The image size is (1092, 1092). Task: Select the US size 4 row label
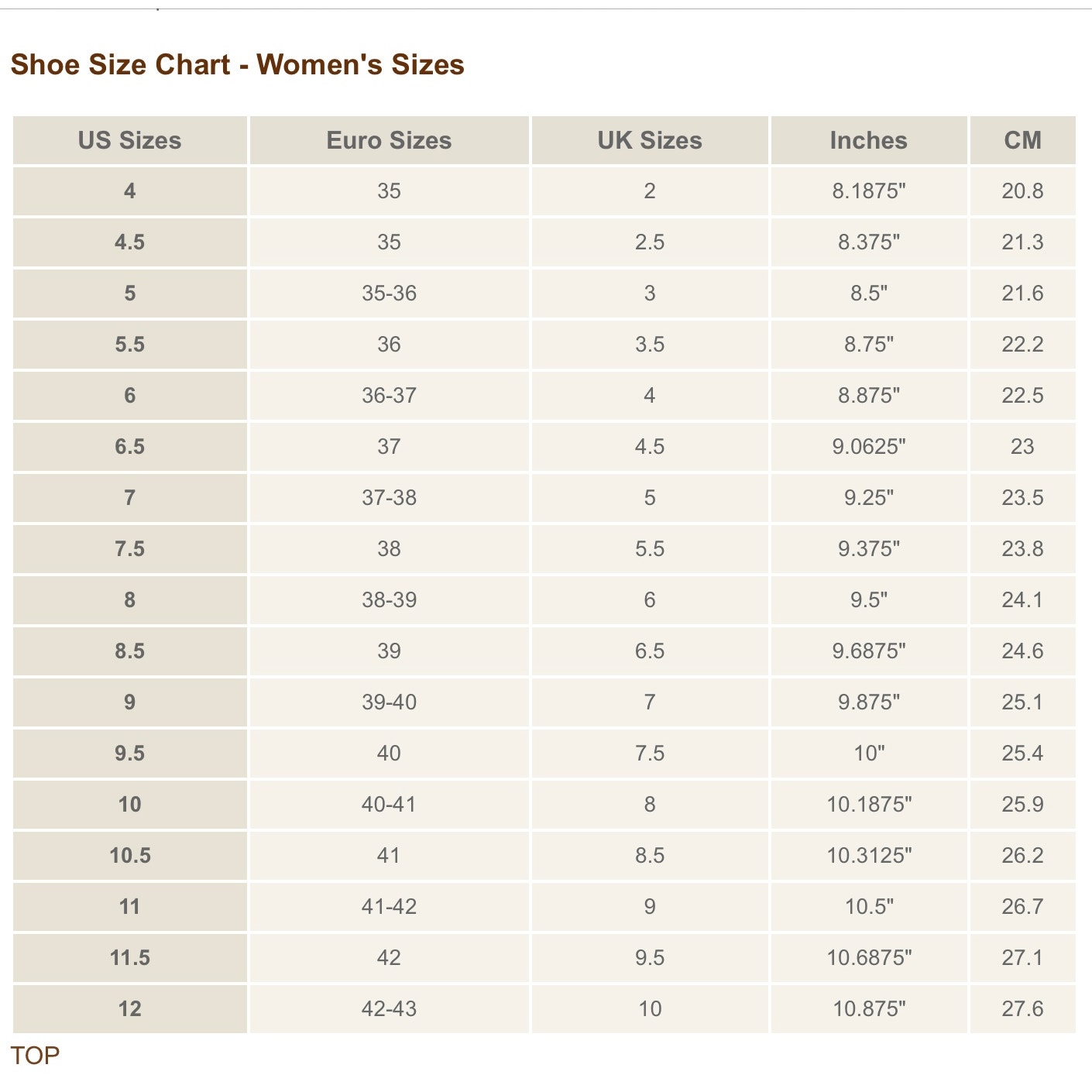tap(130, 191)
